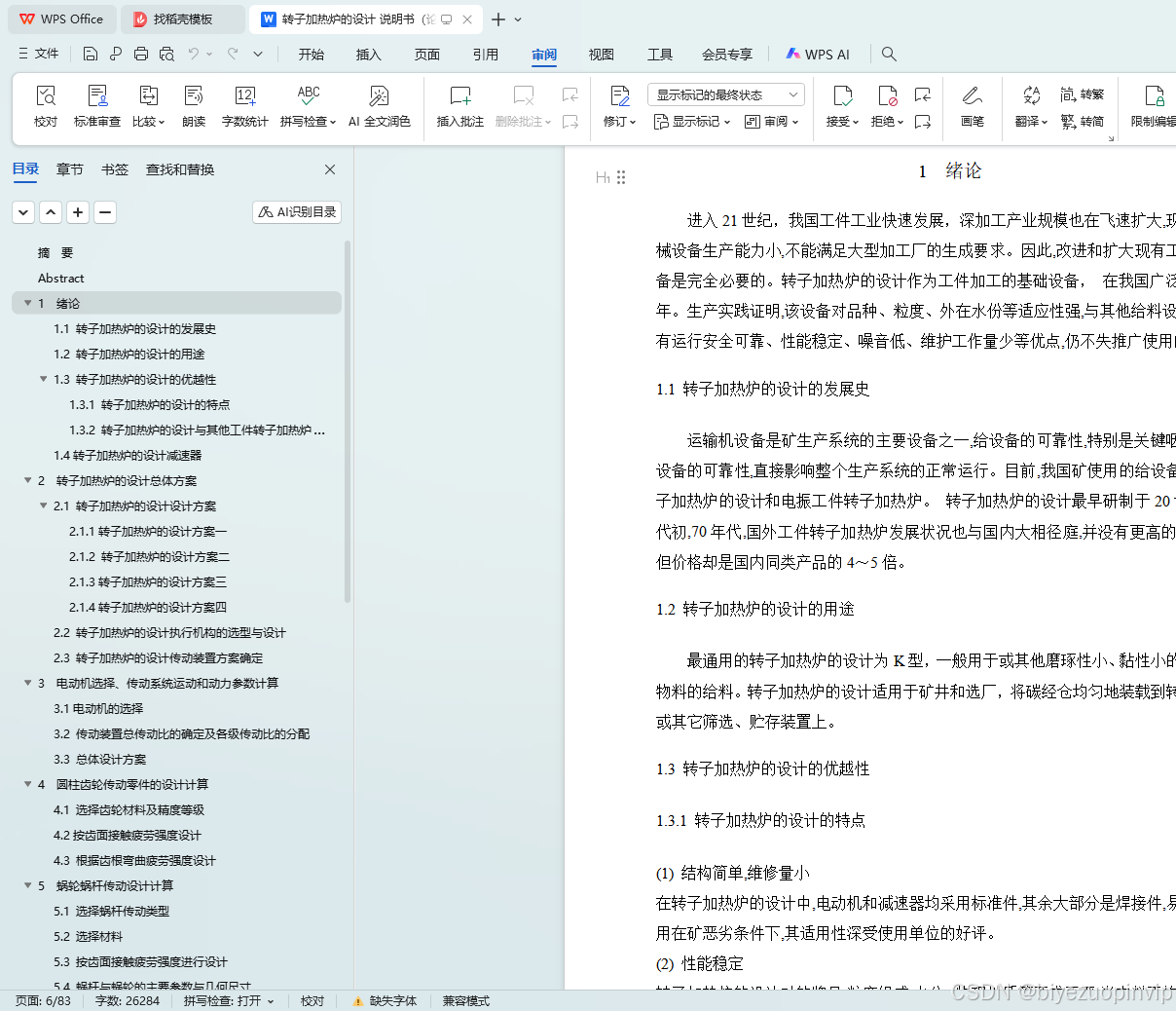Click the Print icon in quick access toolbar
The width and height of the screenshot is (1176, 1011).
pyautogui.click(x=141, y=54)
